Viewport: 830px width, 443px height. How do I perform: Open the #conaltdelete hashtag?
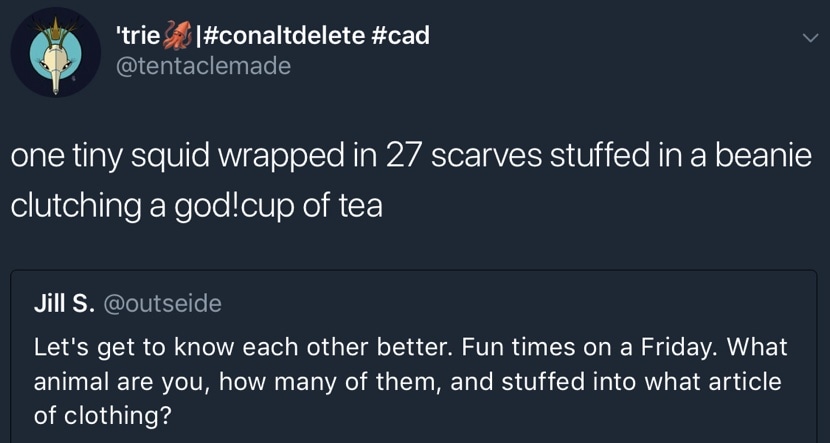click(x=284, y=36)
